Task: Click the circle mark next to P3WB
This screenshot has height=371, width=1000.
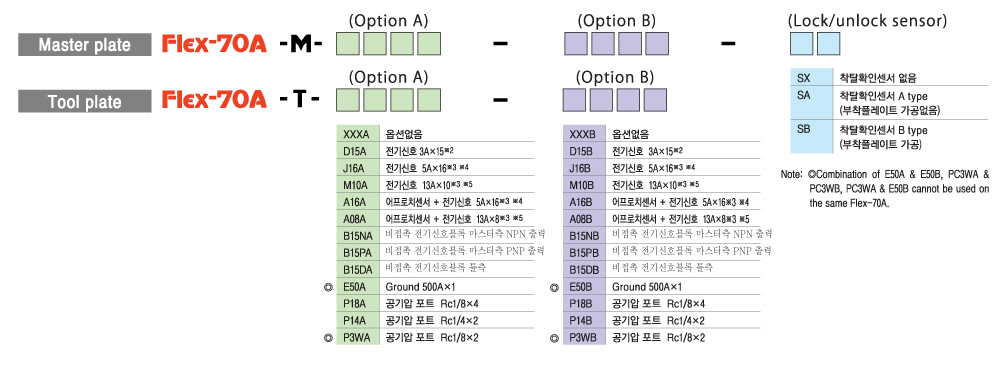Action: (x=555, y=338)
